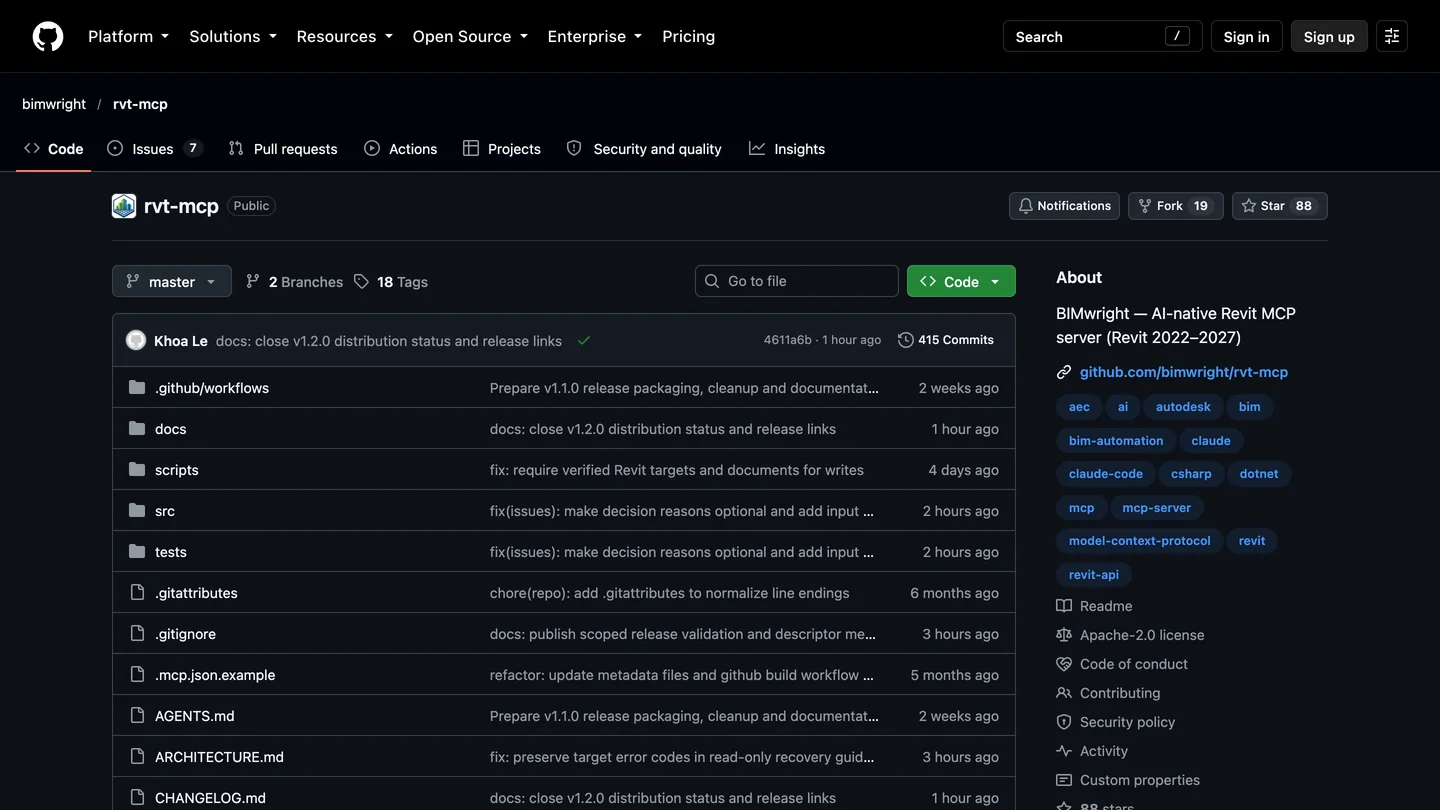Click the 415 Commits link
This screenshot has height=810, width=1440.
tap(946, 340)
